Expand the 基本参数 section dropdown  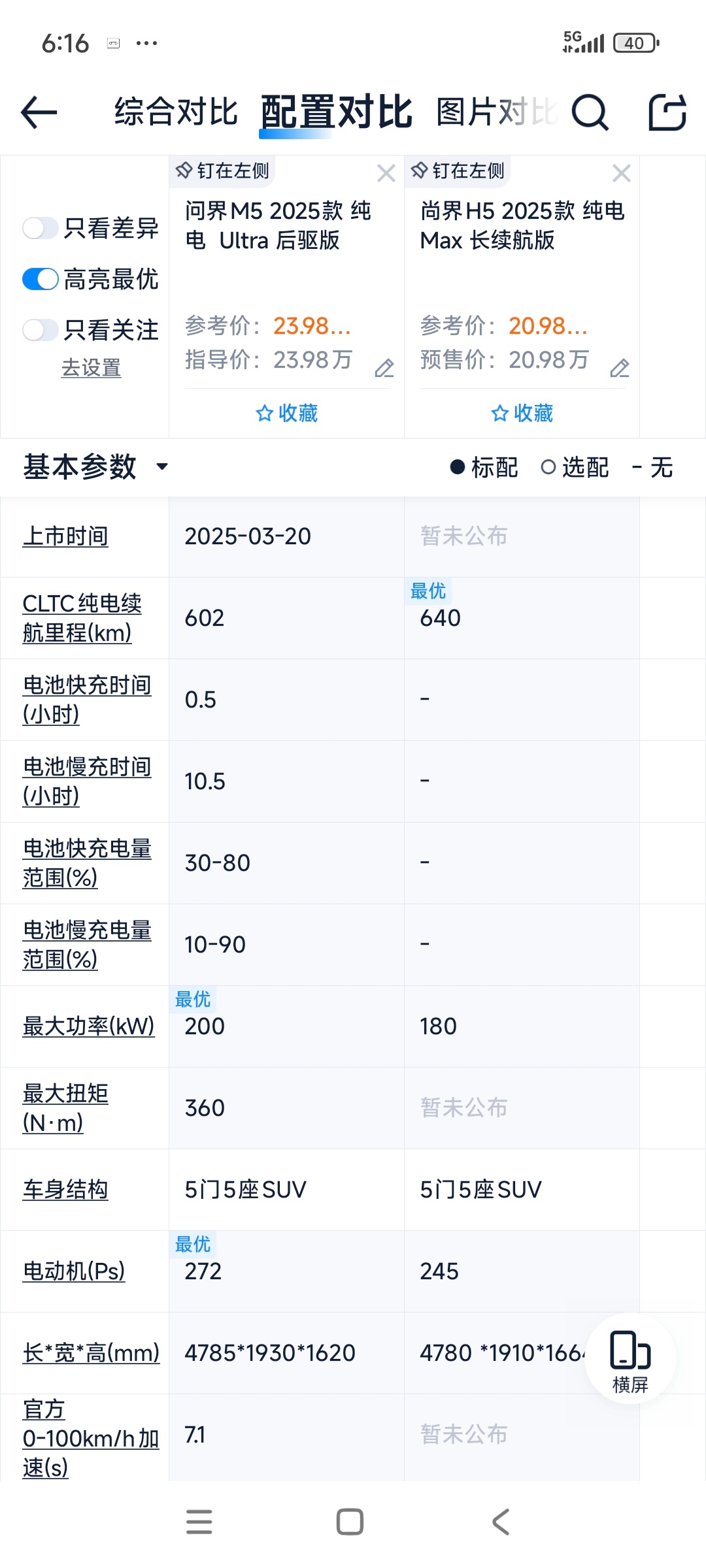coord(162,466)
